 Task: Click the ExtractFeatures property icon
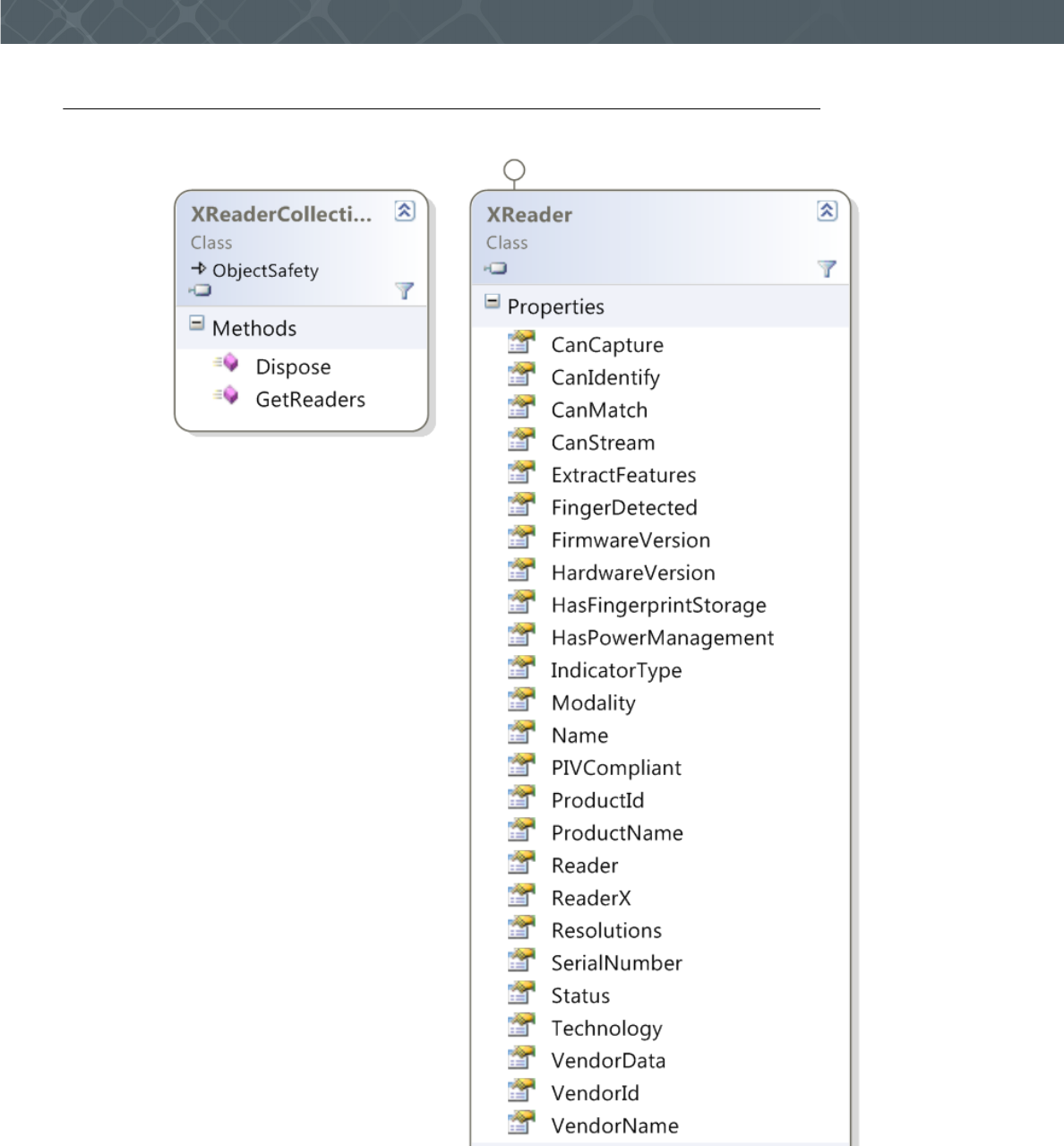521,472
